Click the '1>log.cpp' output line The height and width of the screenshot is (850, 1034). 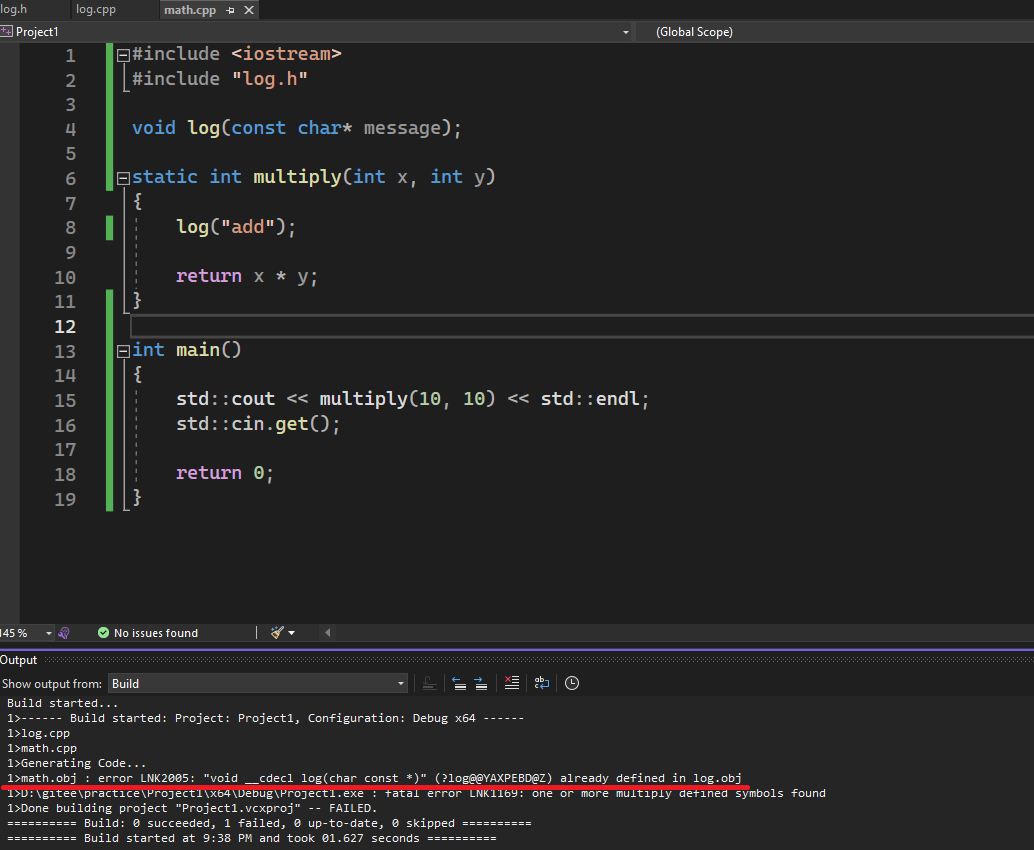point(38,733)
